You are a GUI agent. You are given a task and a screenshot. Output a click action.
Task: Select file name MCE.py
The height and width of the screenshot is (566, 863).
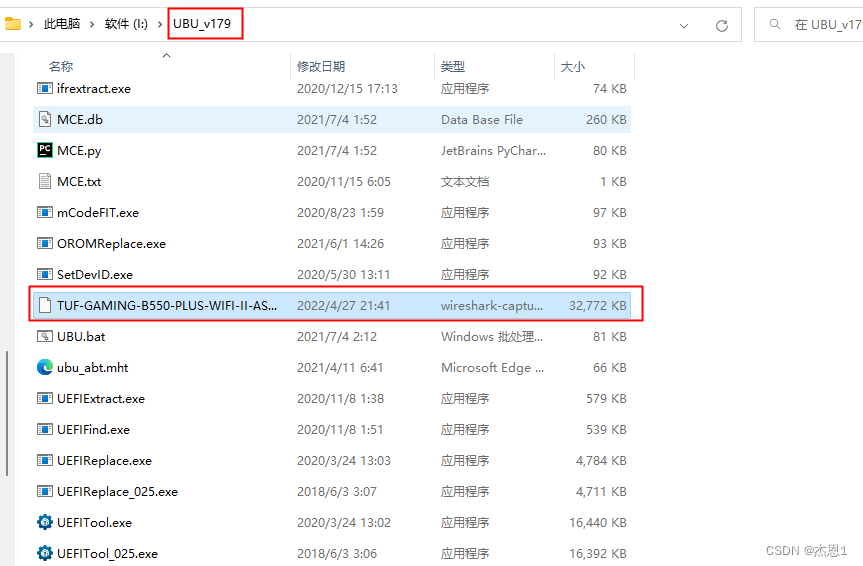coord(79,151)
